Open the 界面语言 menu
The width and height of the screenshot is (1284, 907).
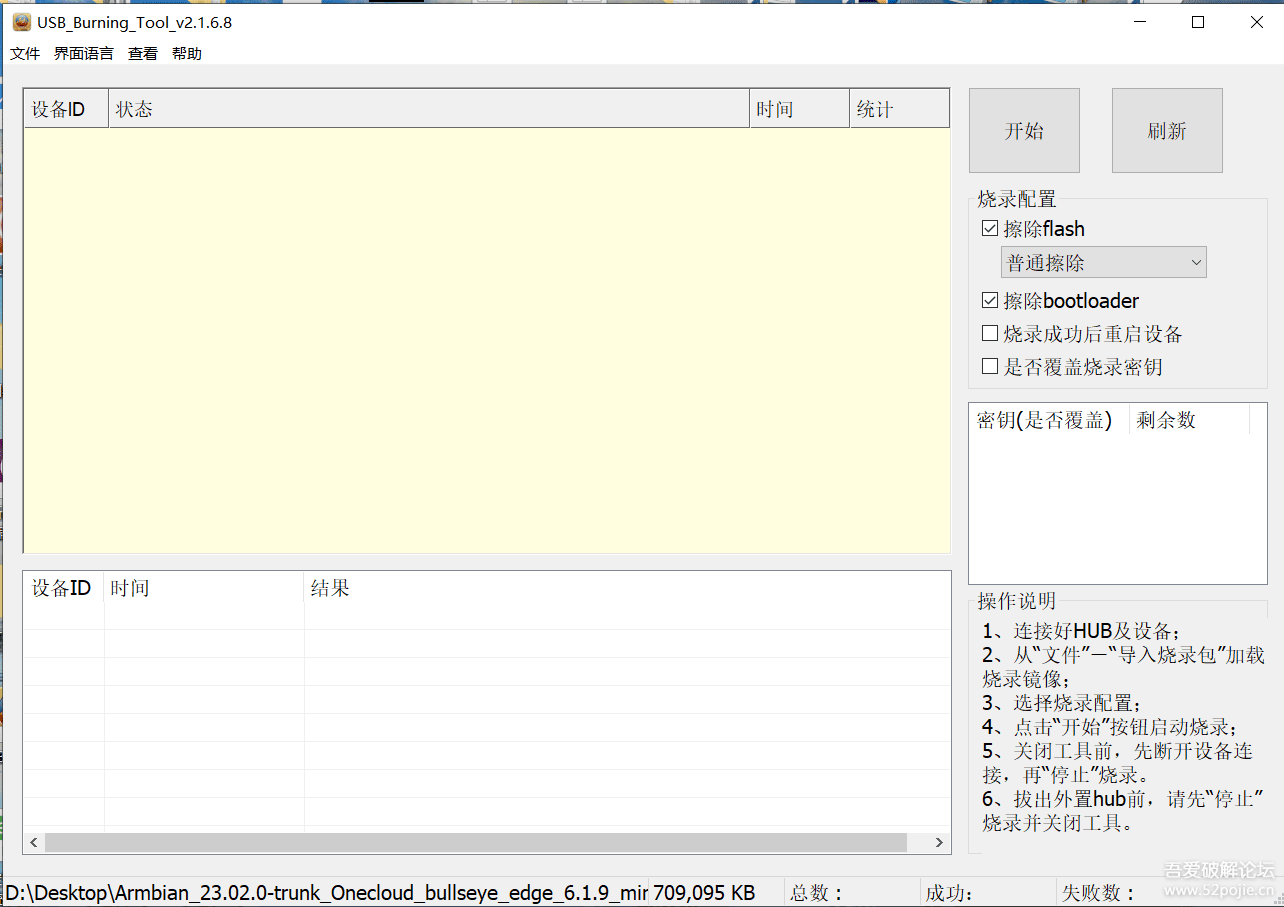point(84,54)
